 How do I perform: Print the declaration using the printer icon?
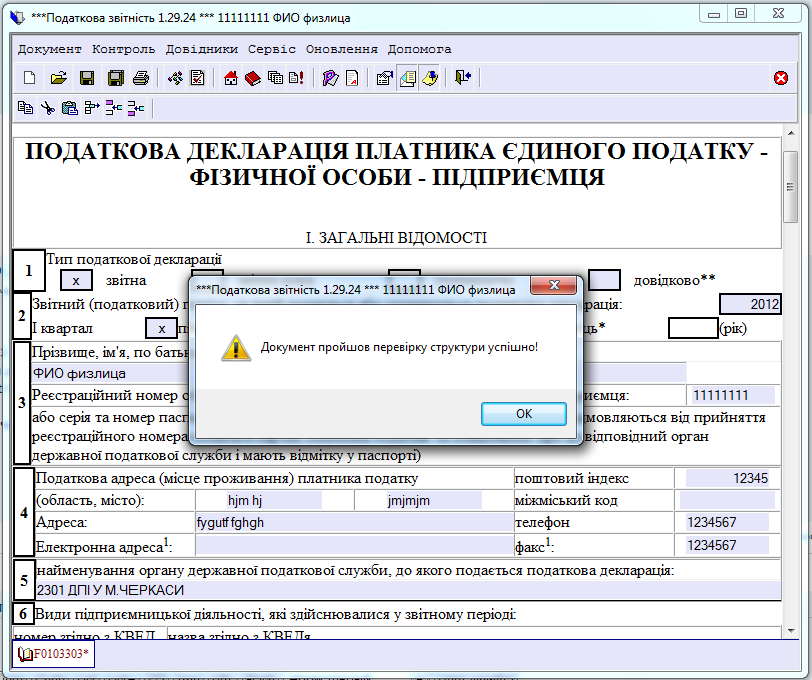pos(141,78)
